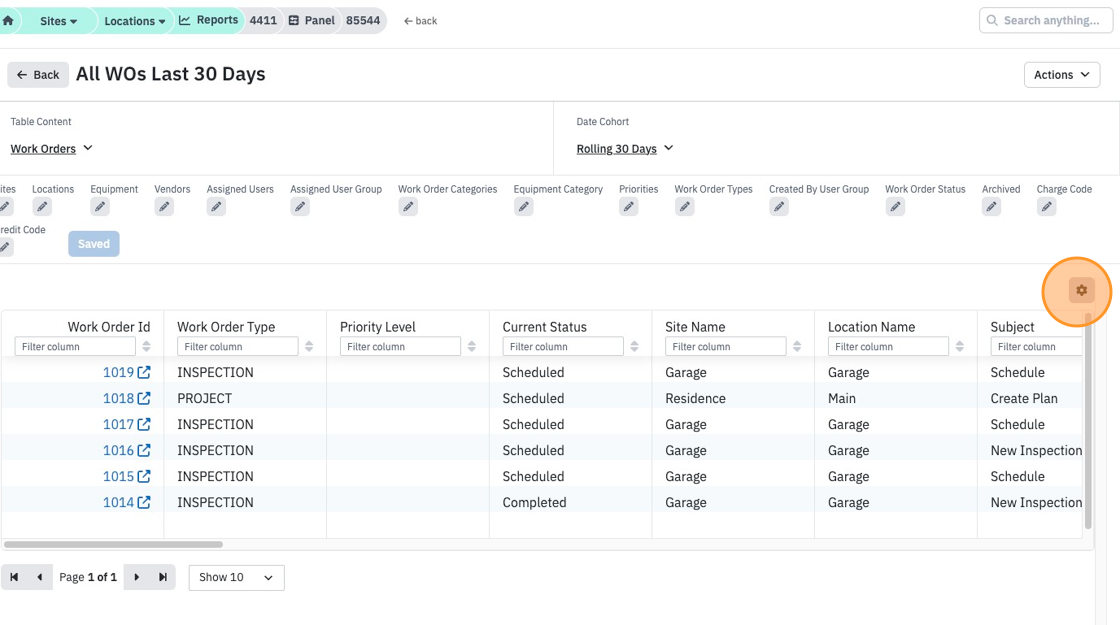The height and width of the screenshot is (625, 1120).
Task: Open work order 1016 external link icon
Action: [144, 451]
